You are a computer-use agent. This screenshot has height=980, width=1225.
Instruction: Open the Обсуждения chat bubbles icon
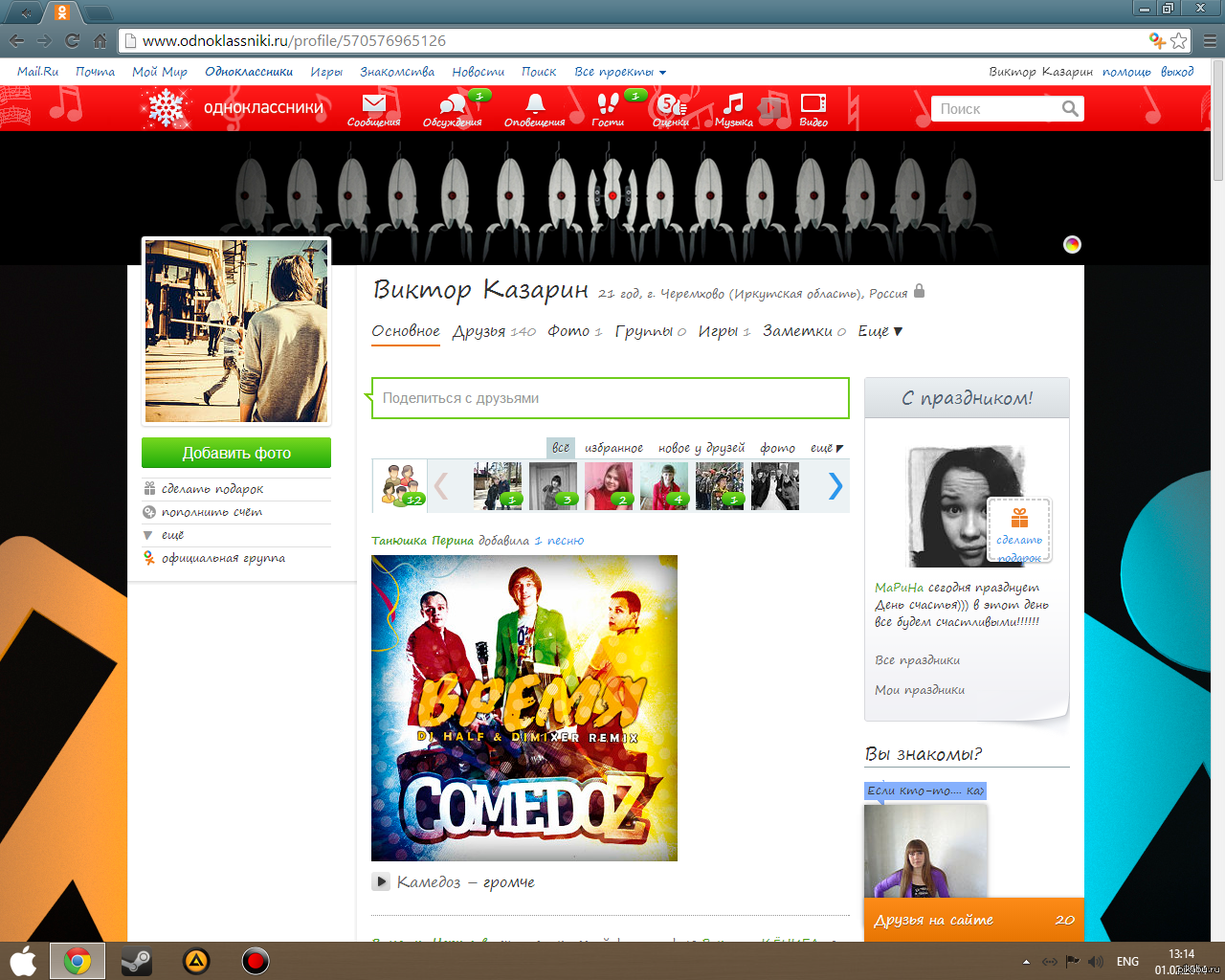(x=453, y=103)
